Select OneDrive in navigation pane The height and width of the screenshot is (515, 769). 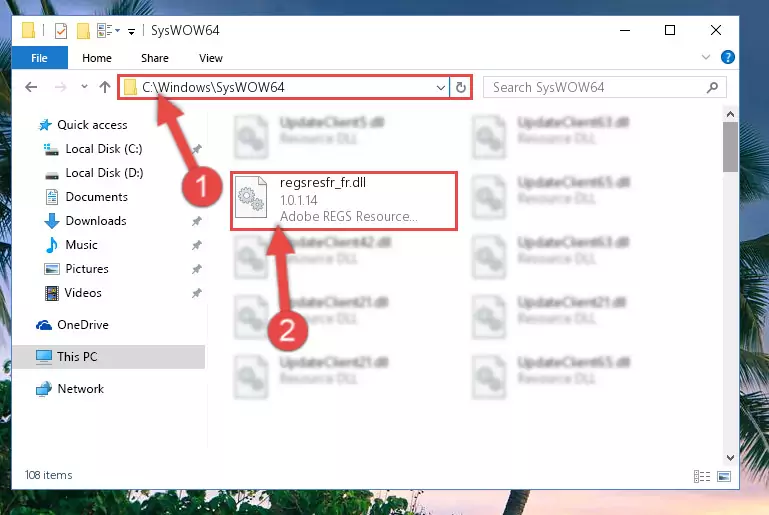point(82,325)
